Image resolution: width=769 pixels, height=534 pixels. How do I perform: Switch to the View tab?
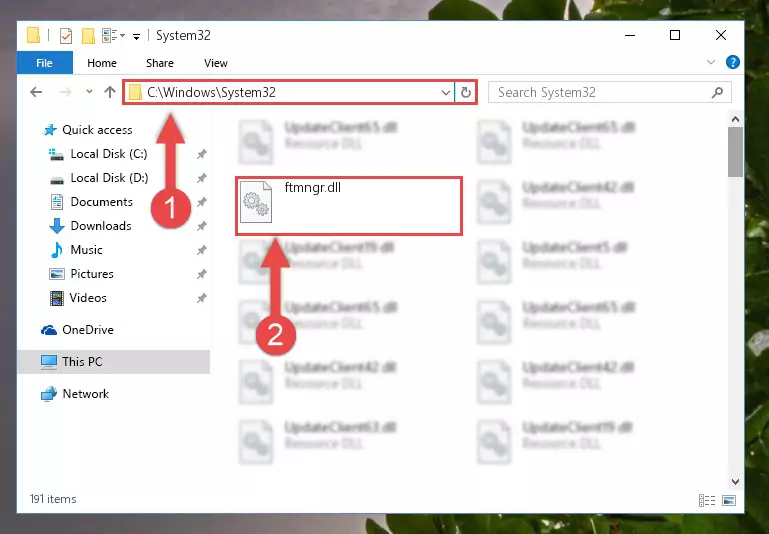(x=215, y=63)
